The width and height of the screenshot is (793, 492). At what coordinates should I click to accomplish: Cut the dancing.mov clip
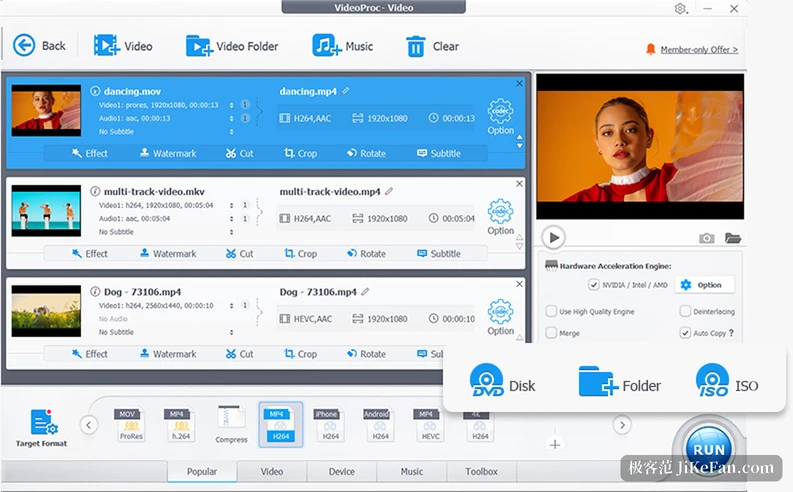click(240, 153)
